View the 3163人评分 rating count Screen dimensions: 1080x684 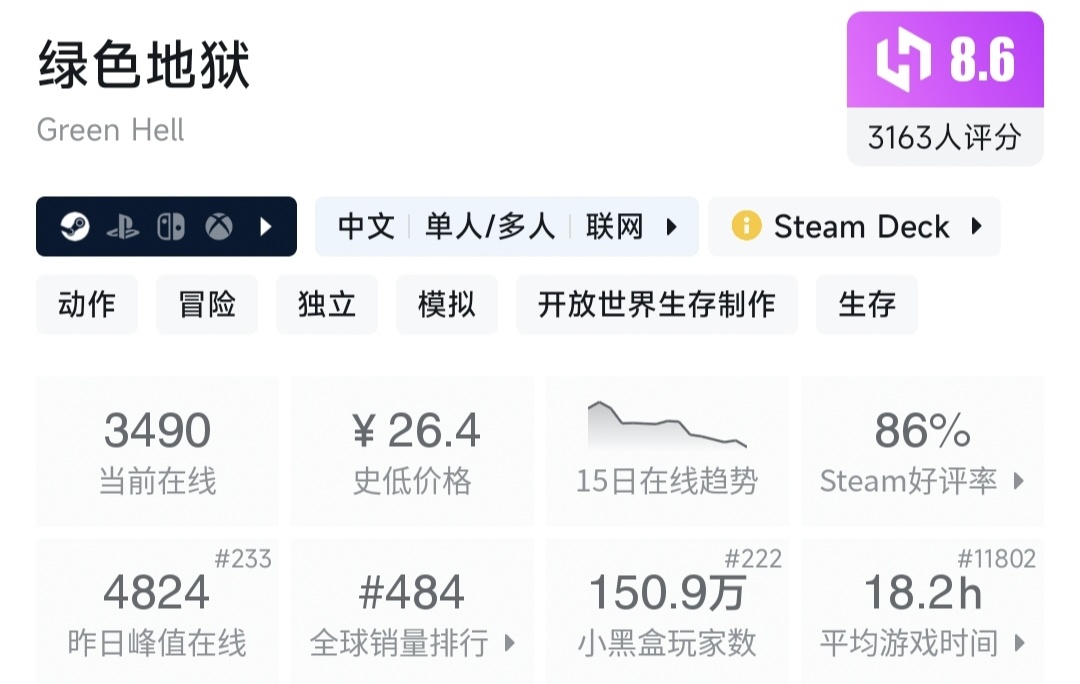click(944, 137)
